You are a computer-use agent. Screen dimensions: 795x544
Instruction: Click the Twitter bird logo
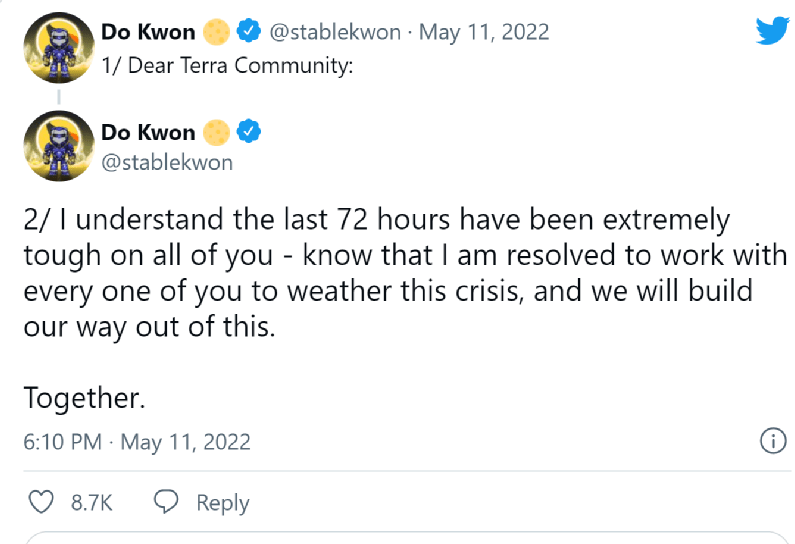point(771,30)
